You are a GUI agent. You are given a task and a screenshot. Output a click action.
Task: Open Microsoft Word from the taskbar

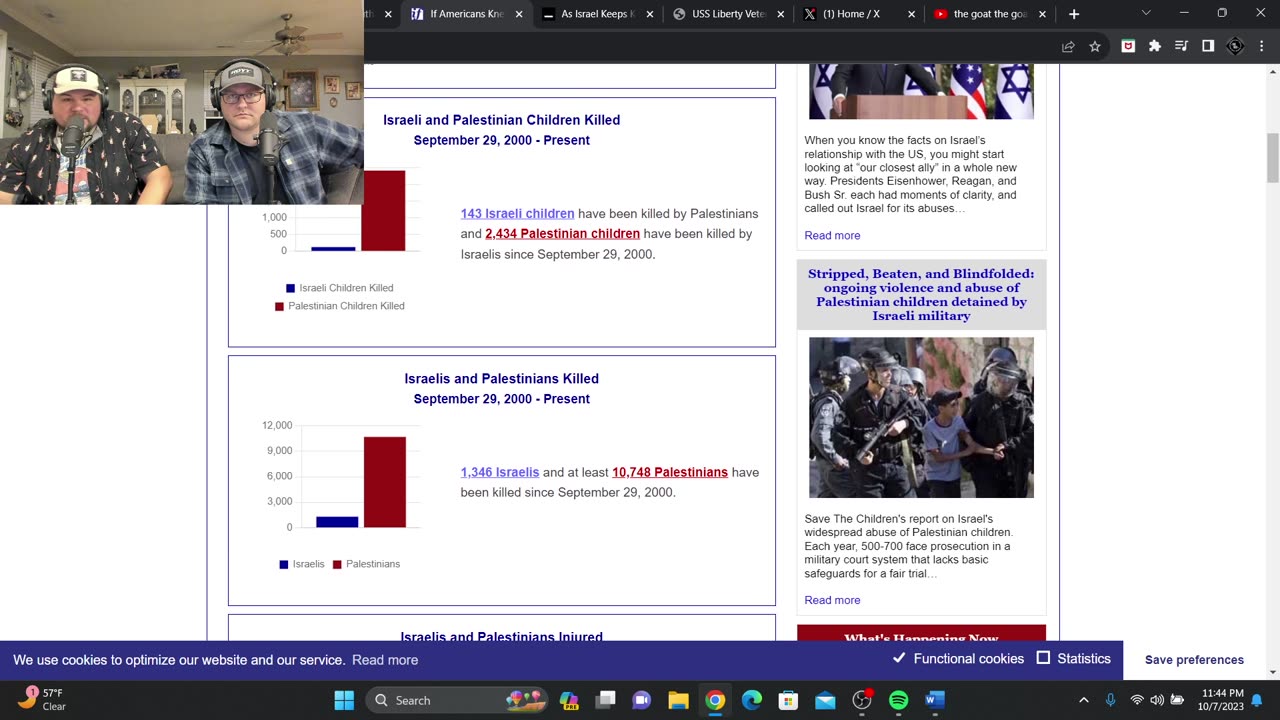pyautogui.click(x=935, y=700)
